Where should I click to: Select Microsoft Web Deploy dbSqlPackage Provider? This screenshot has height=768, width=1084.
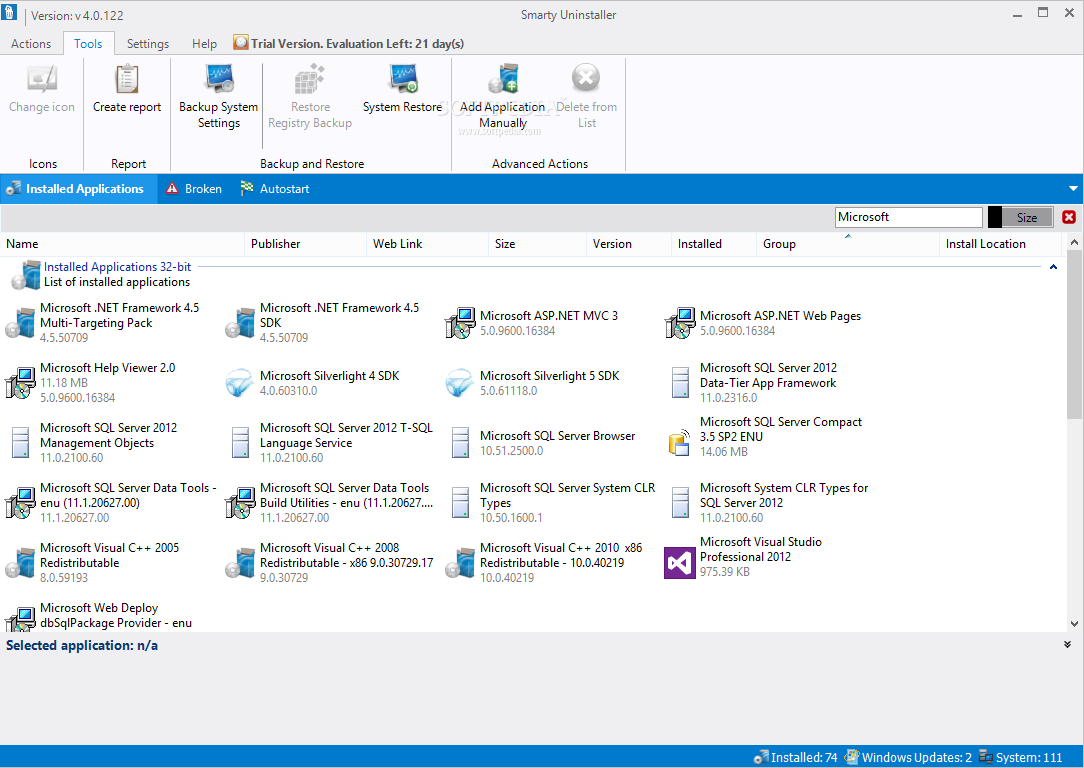point(100,615)
